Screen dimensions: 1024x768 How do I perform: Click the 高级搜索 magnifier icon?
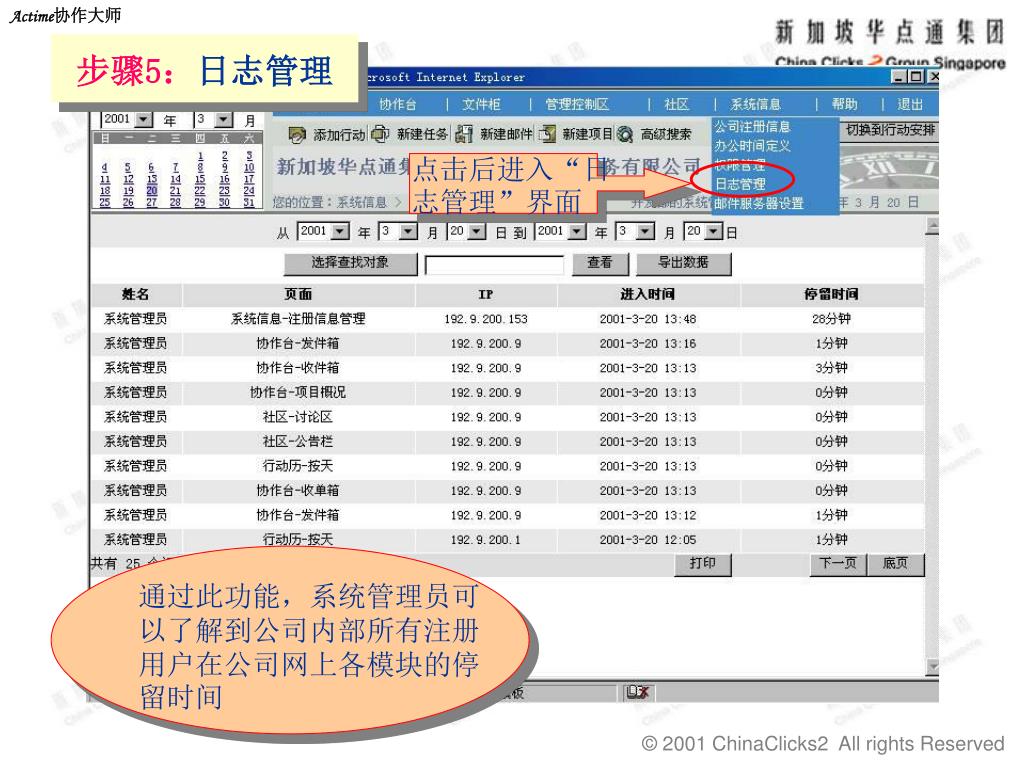tap(625, 135)
